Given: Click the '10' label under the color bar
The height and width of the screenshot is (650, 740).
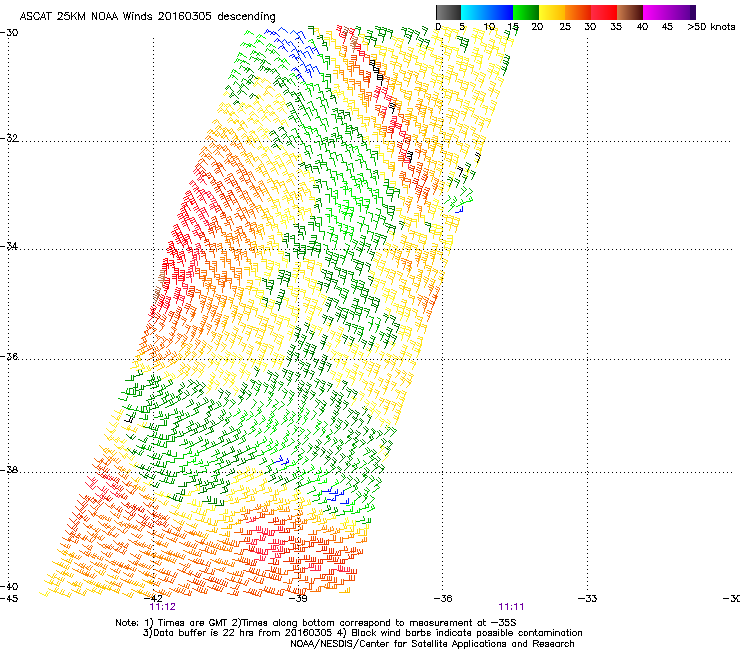Looking at the screenshot, I should click(x=489, y=27).
